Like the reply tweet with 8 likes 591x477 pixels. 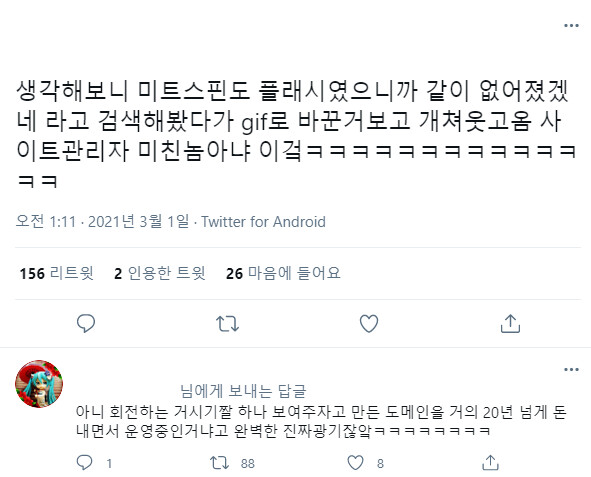click(x=355, y=463)
